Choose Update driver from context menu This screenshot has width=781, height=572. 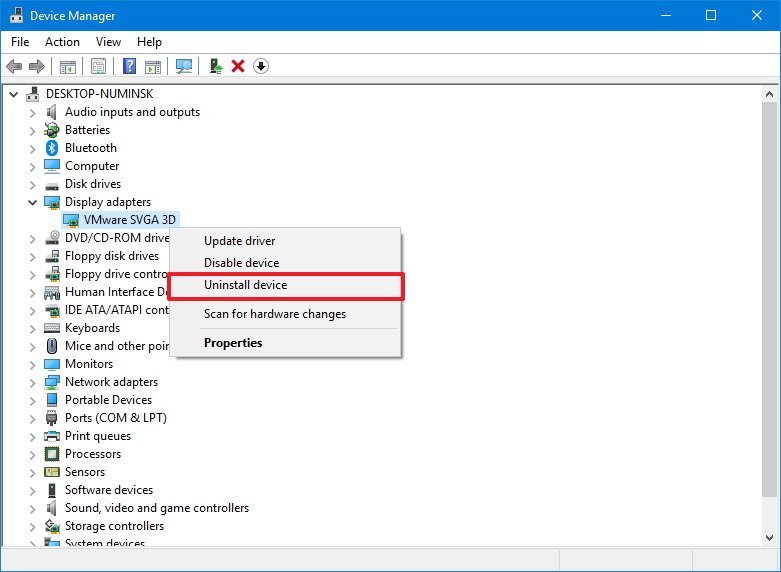point(285,241)
